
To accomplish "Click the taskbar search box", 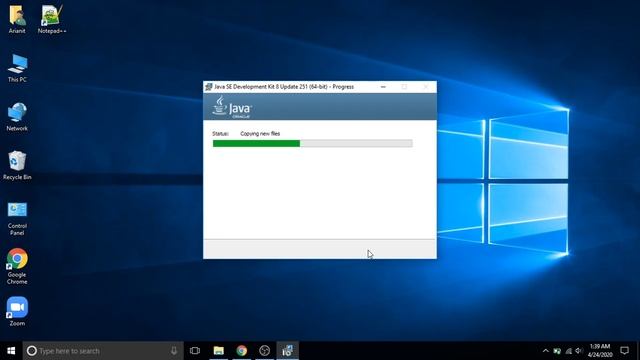I will point(103,351).
